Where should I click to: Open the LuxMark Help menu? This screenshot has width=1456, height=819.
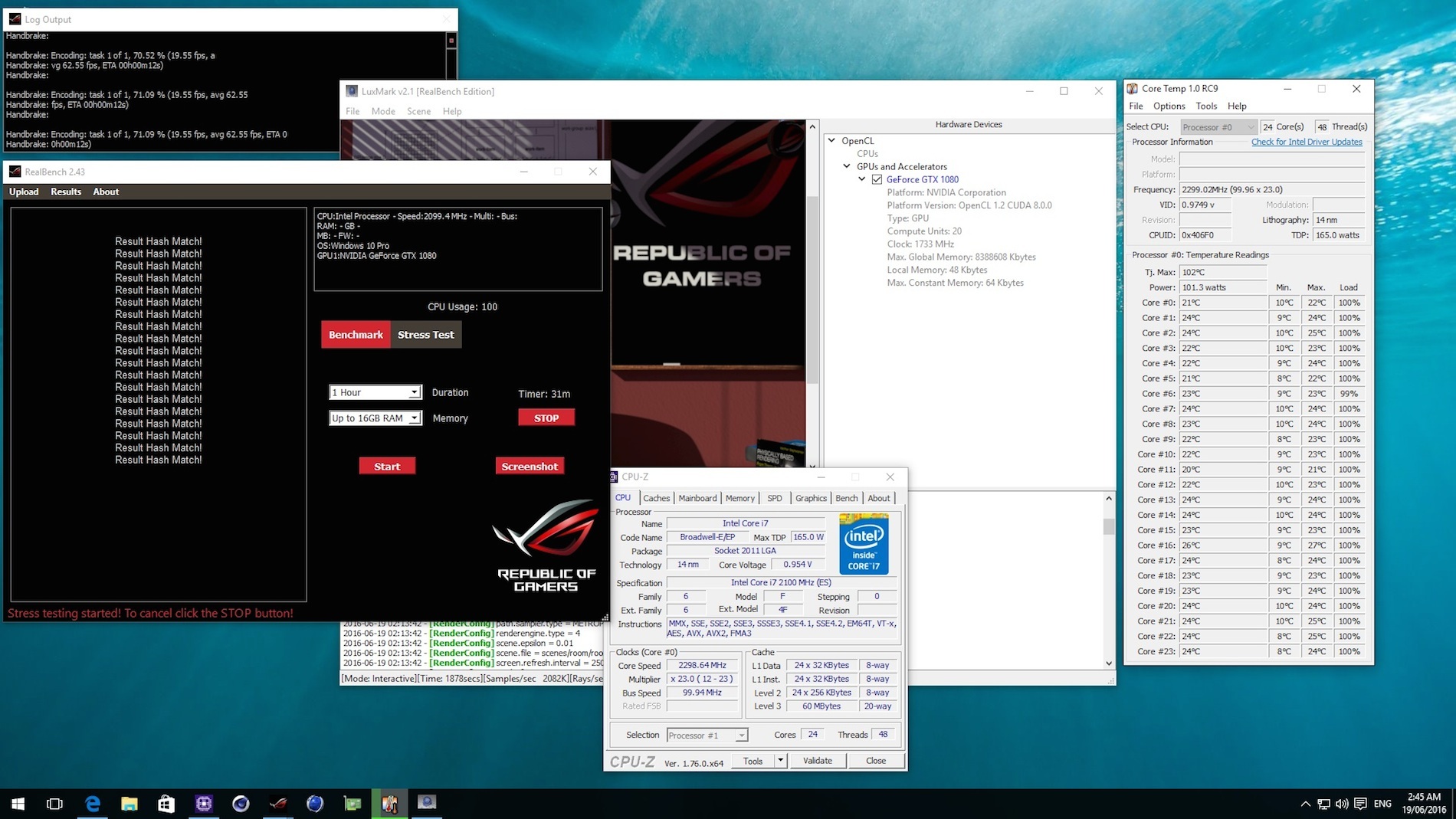452,111
